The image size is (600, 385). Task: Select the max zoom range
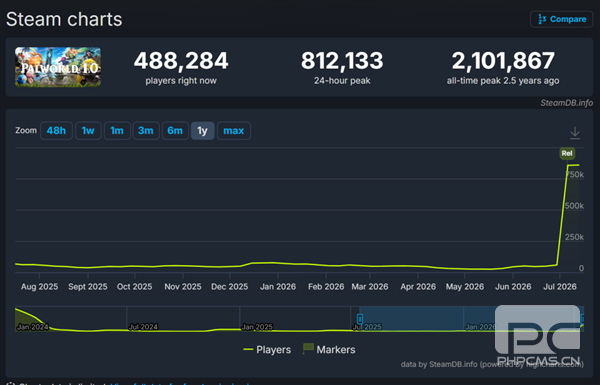(x=234, y=131)
